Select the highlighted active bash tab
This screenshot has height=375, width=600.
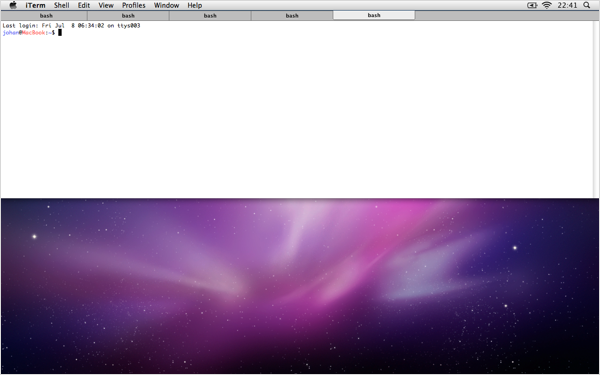(x=374, y=15)
